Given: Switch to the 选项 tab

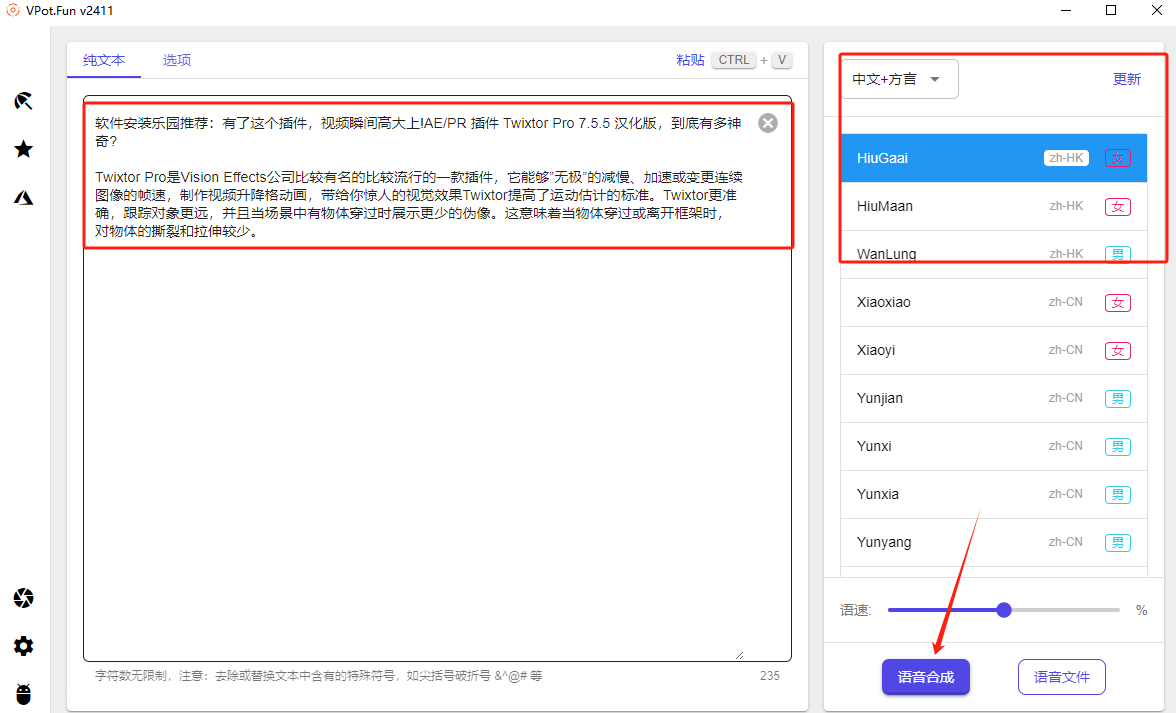Looking at the screenshot, I should click(x=177, y=60).
